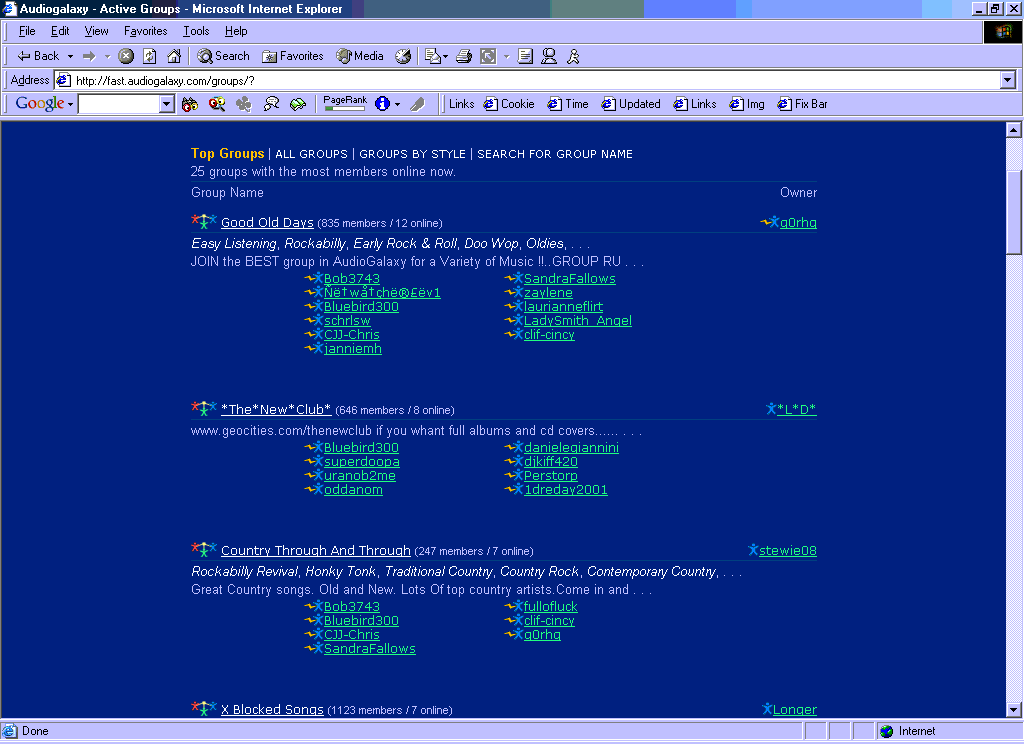Open the Google search box history dropdown
Image resolution: width=1024 pixels, height=744 pixels.
pyautogui.click(x=167, y=104)
